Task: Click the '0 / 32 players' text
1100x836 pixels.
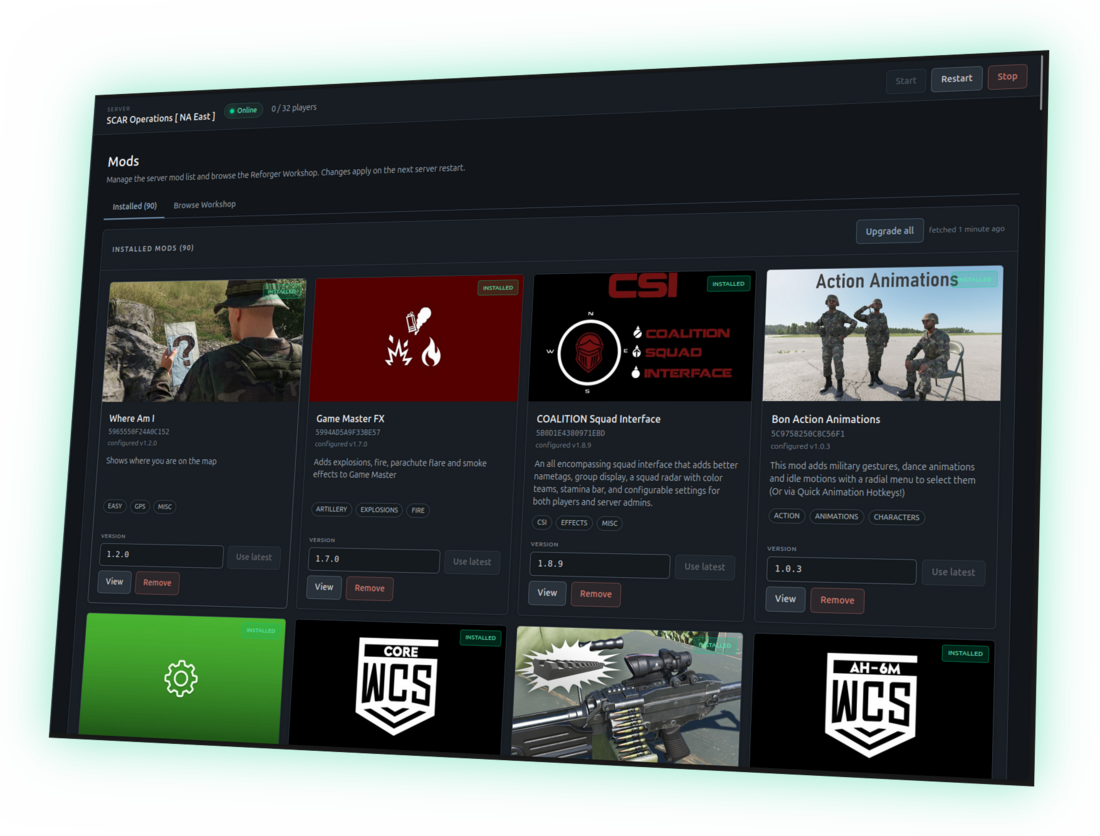Action: pyautogui.click(x=294, y=108)
